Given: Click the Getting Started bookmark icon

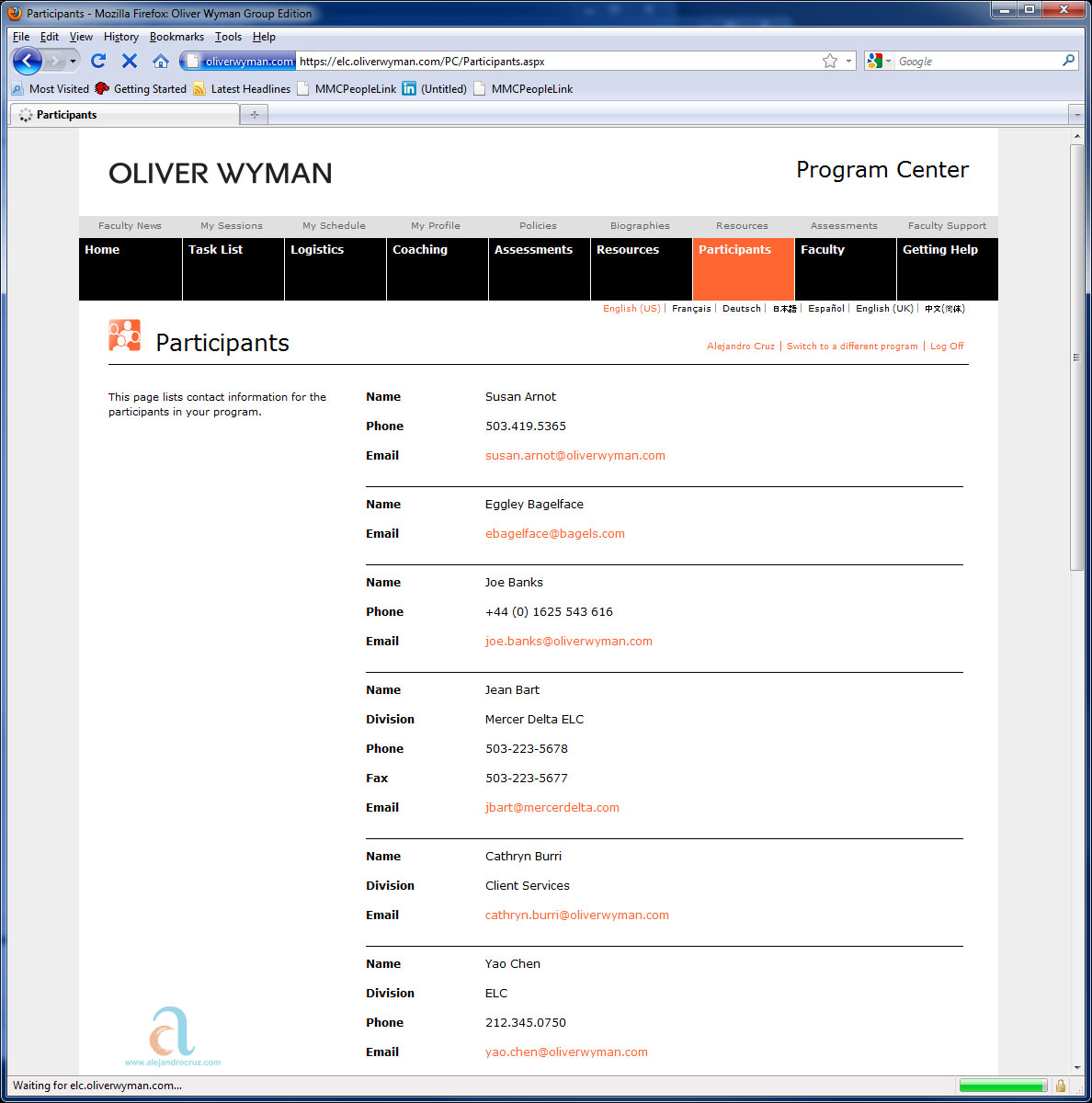Looking at the screenshot, I should [102, 89].
